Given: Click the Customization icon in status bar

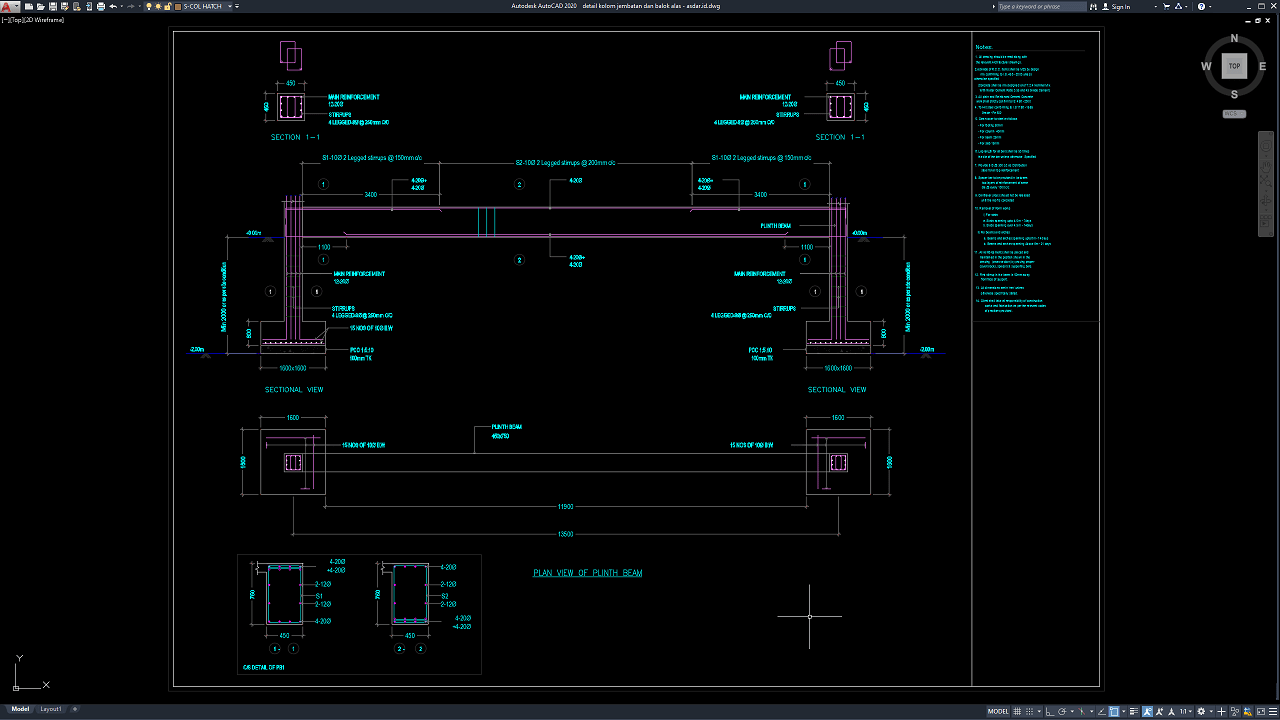Looking at the screenshot, I should [1271, 712].
